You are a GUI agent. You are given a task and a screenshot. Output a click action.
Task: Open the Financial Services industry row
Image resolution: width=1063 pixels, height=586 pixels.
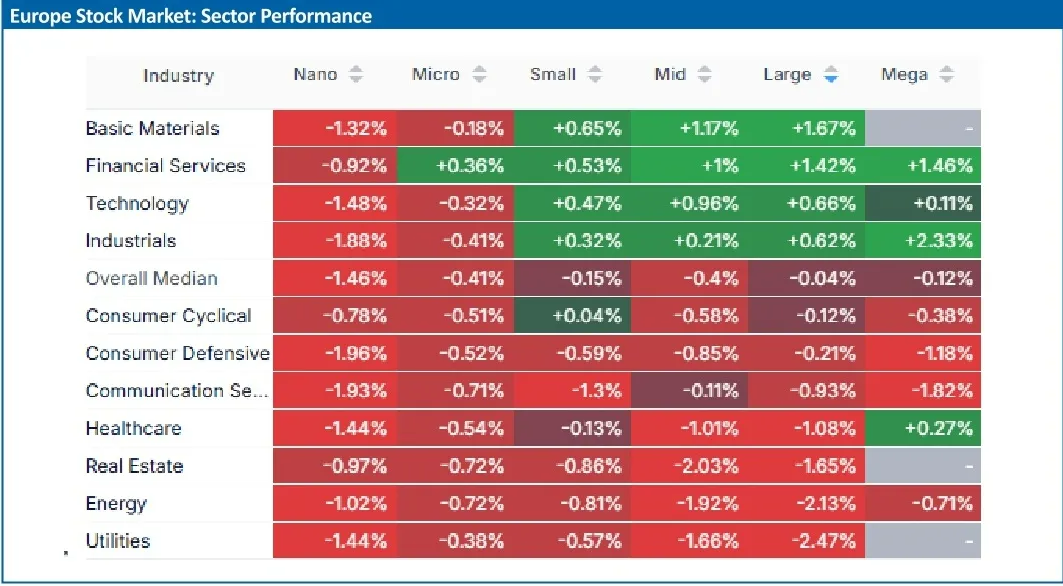[x=165, y=166]
